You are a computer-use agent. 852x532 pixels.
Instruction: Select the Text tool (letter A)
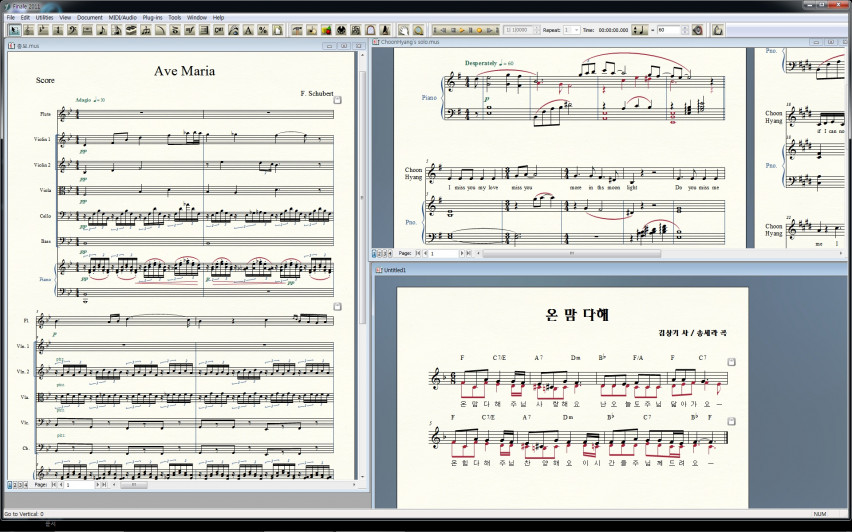click(x=248, y=30)
